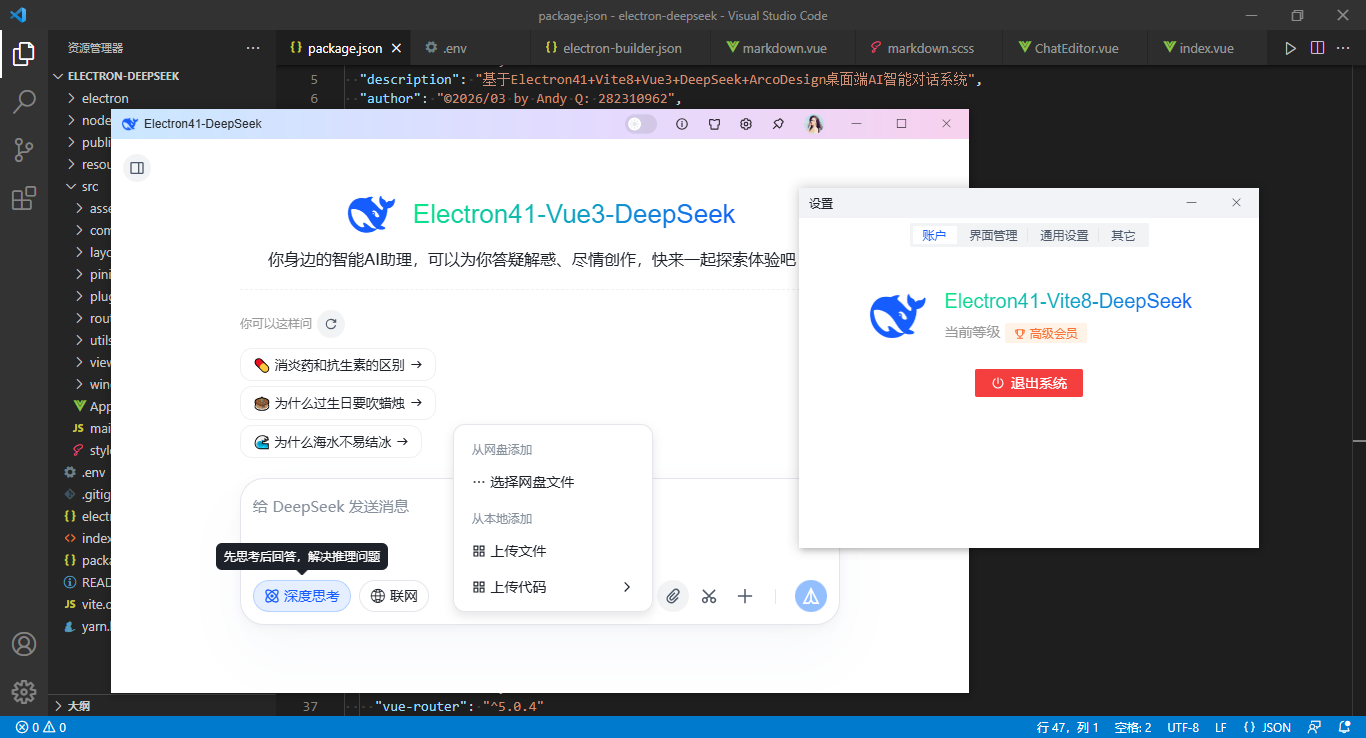Open Source Control in VS Code sidebar
Screen dimensions: 1366x738
coord(24,150)
